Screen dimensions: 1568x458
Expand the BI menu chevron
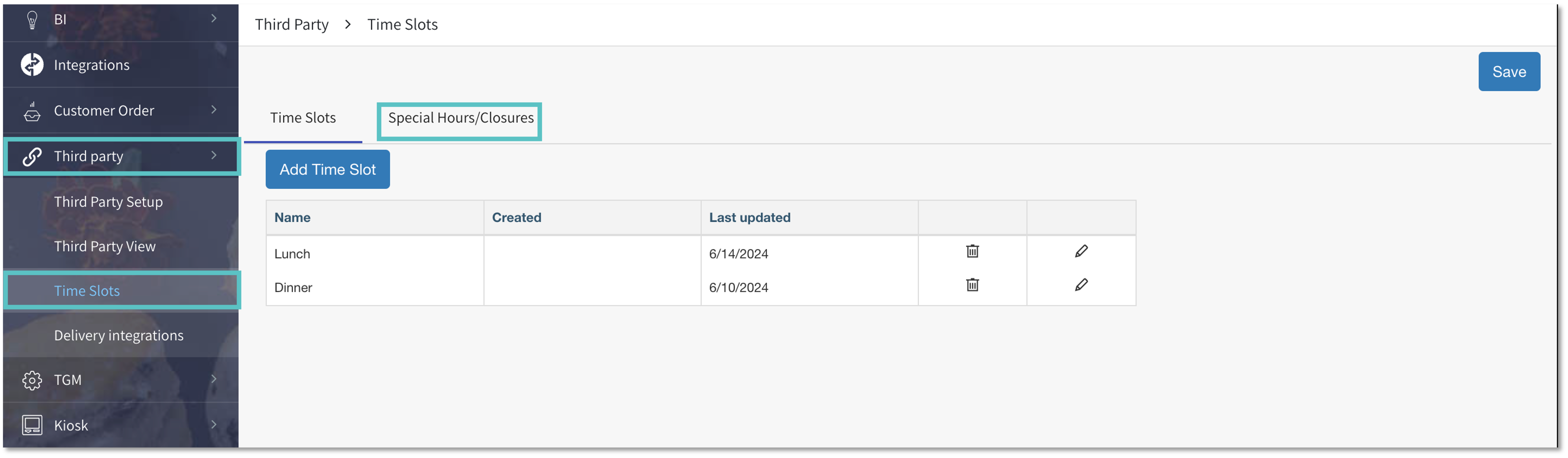coord(214,18)
